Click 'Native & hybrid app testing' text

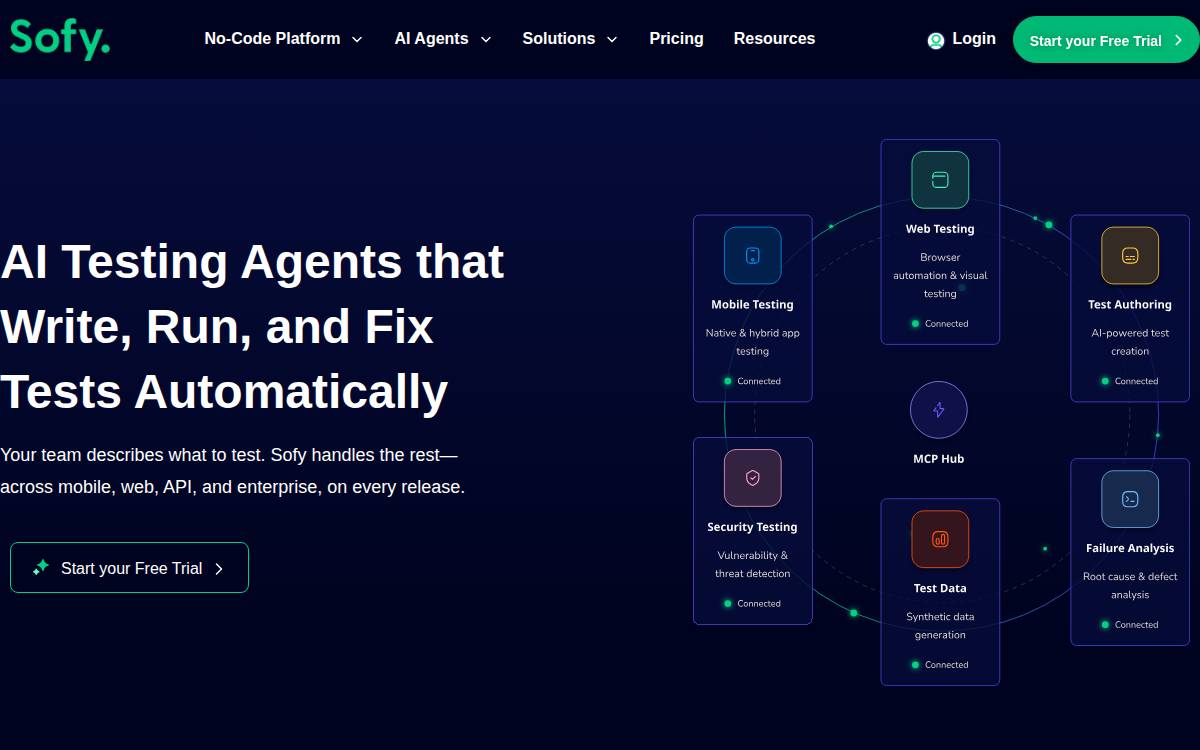click(x=753, y=342)
